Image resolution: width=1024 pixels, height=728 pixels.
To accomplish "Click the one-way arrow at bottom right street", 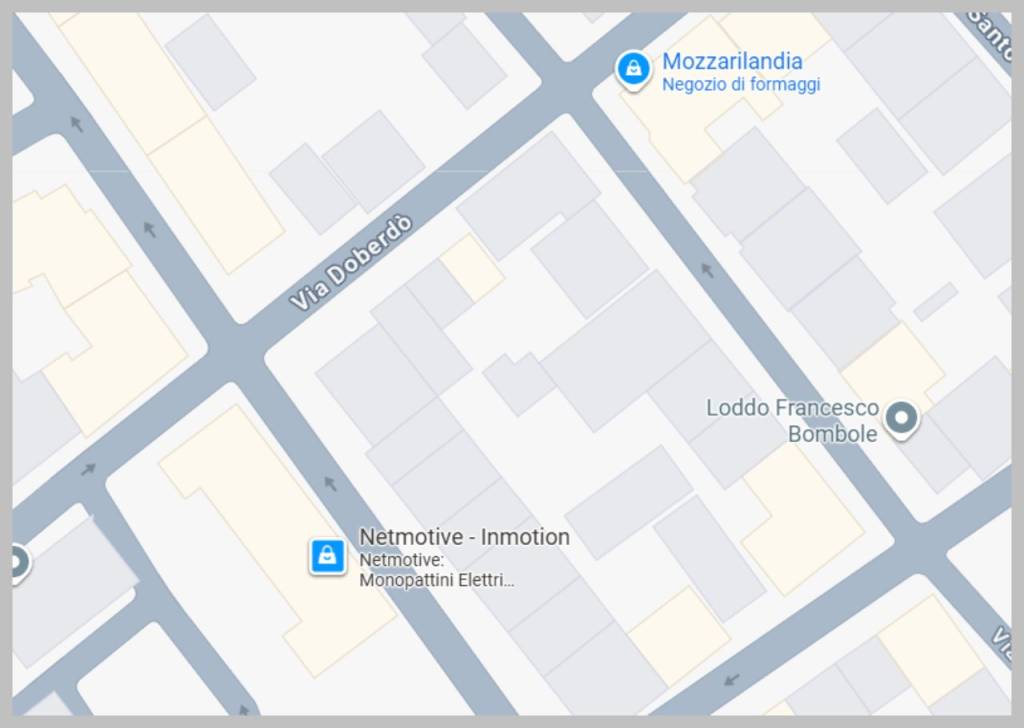I will coord(731,680).
